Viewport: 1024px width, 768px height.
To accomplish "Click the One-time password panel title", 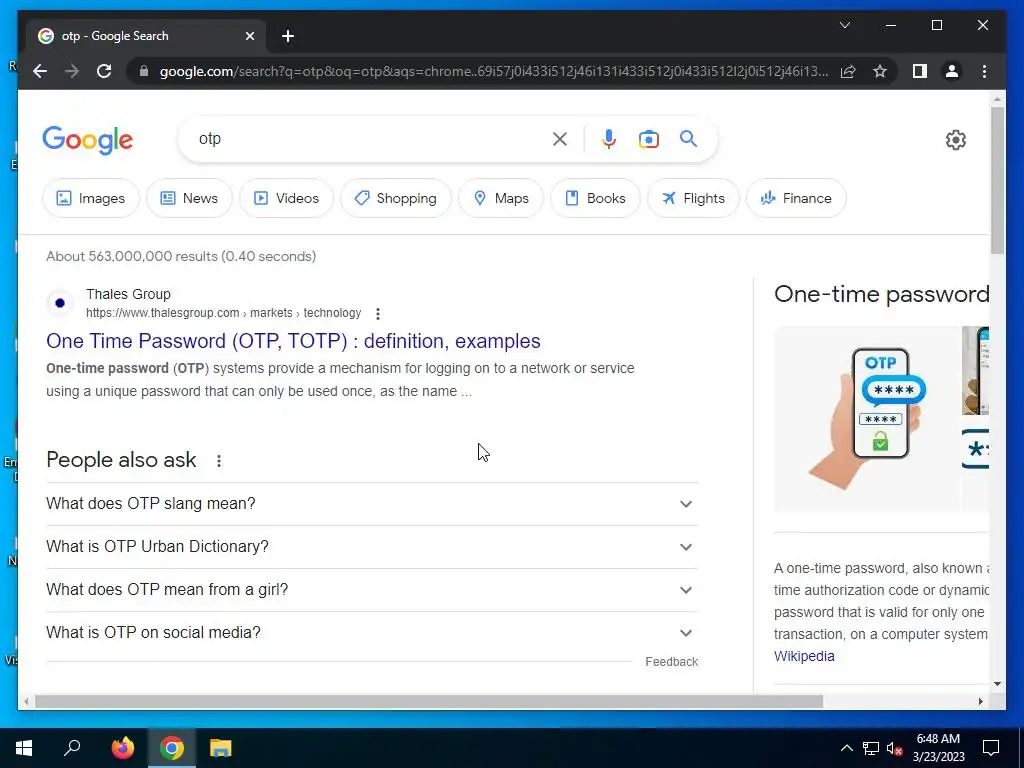I will (881, 294).
